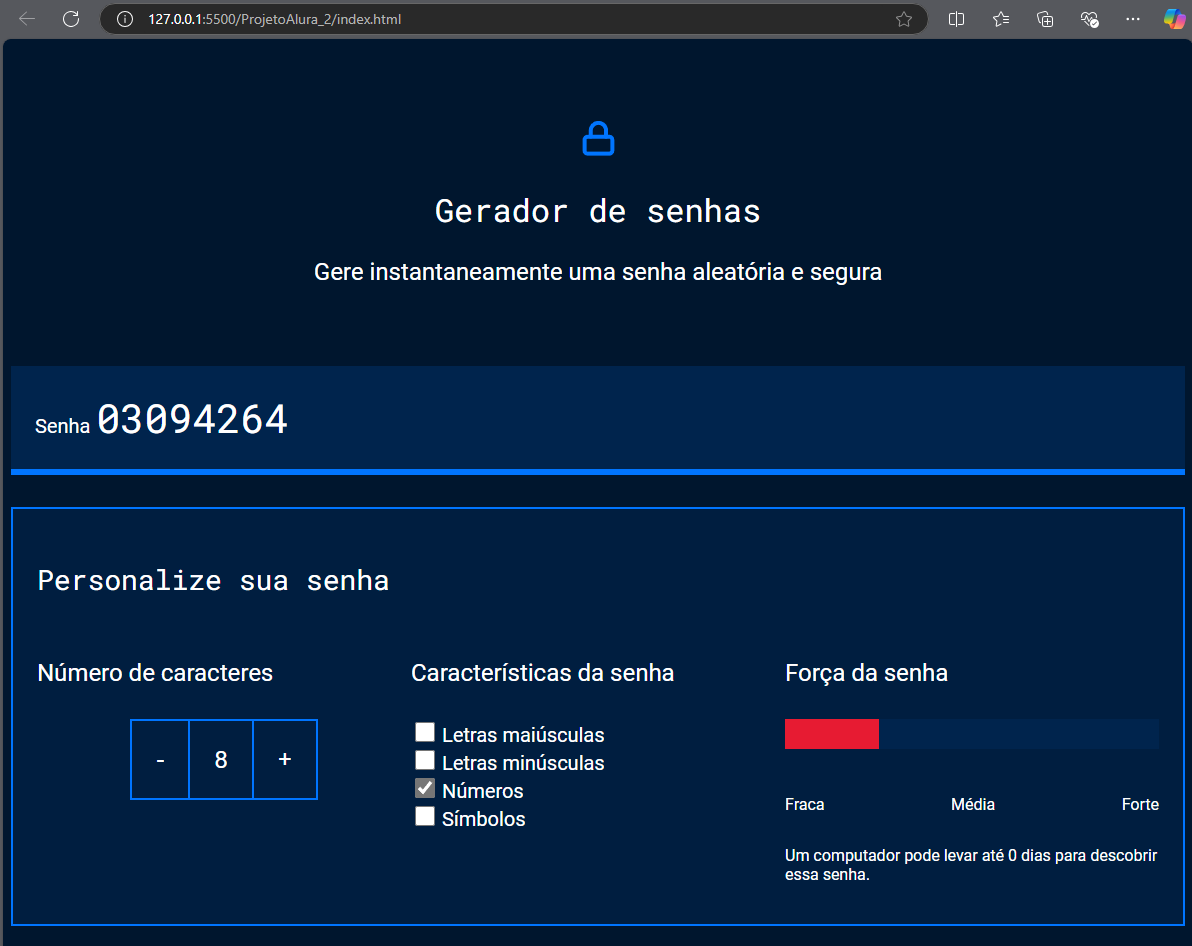The image size is (1192, 946).
Task: Click the 'Um computador pode levar' text
Action: click(971, 865)
